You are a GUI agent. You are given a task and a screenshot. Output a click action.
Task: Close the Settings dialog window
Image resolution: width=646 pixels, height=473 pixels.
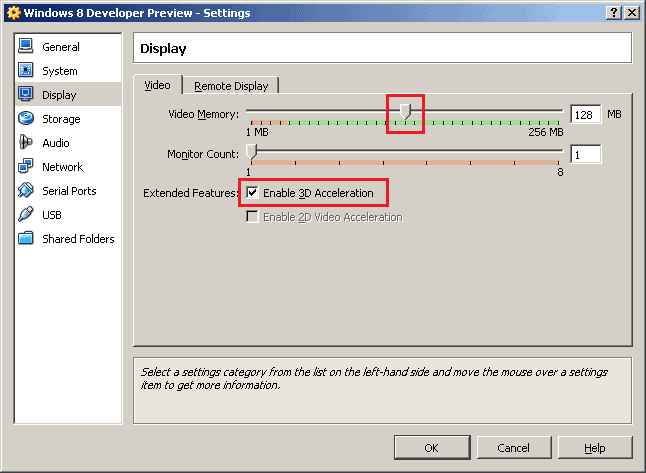pos(632,13)
